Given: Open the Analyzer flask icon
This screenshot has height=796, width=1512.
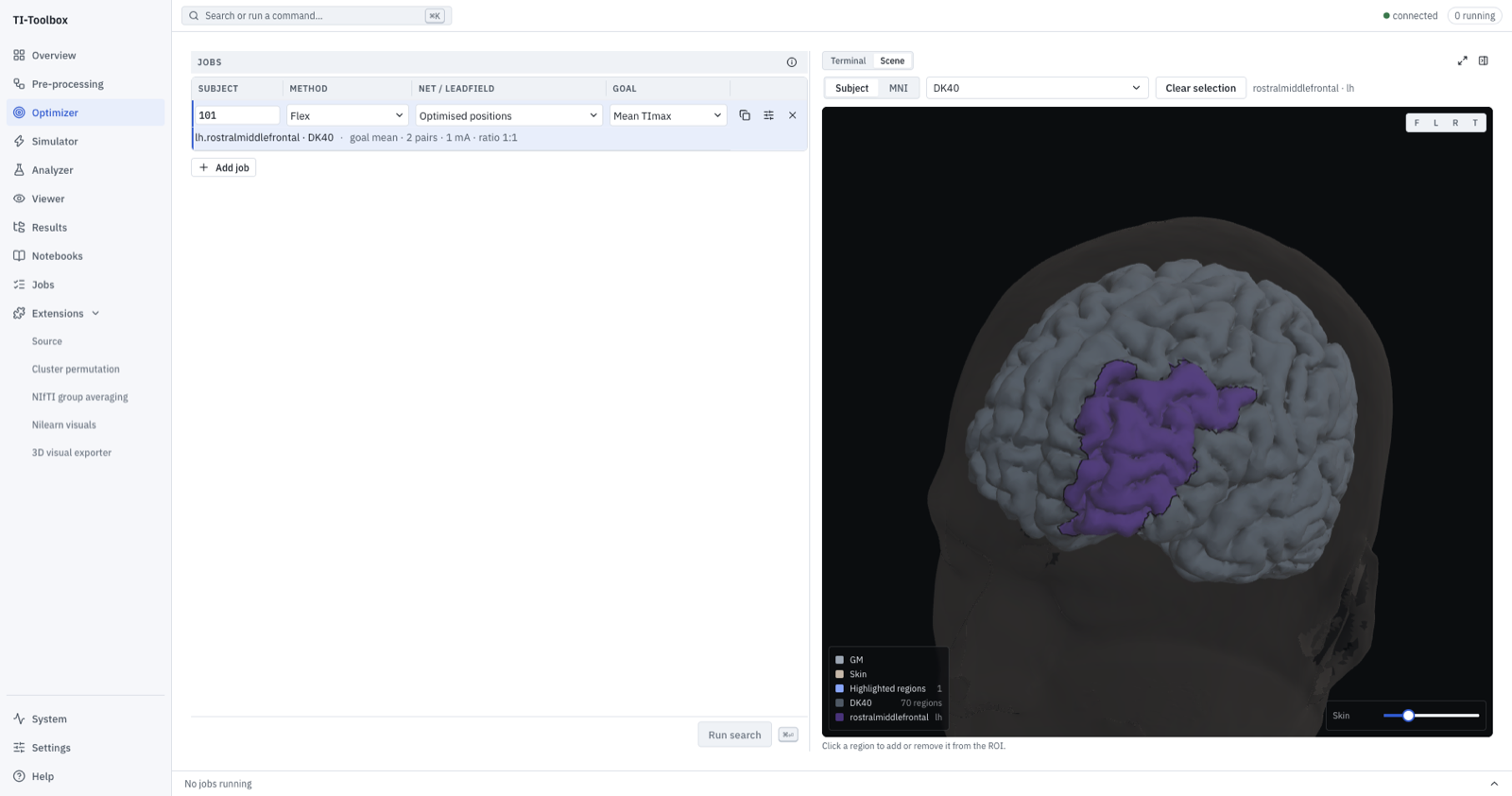Looking at the screenshot, I should click(x=19, y=170).
